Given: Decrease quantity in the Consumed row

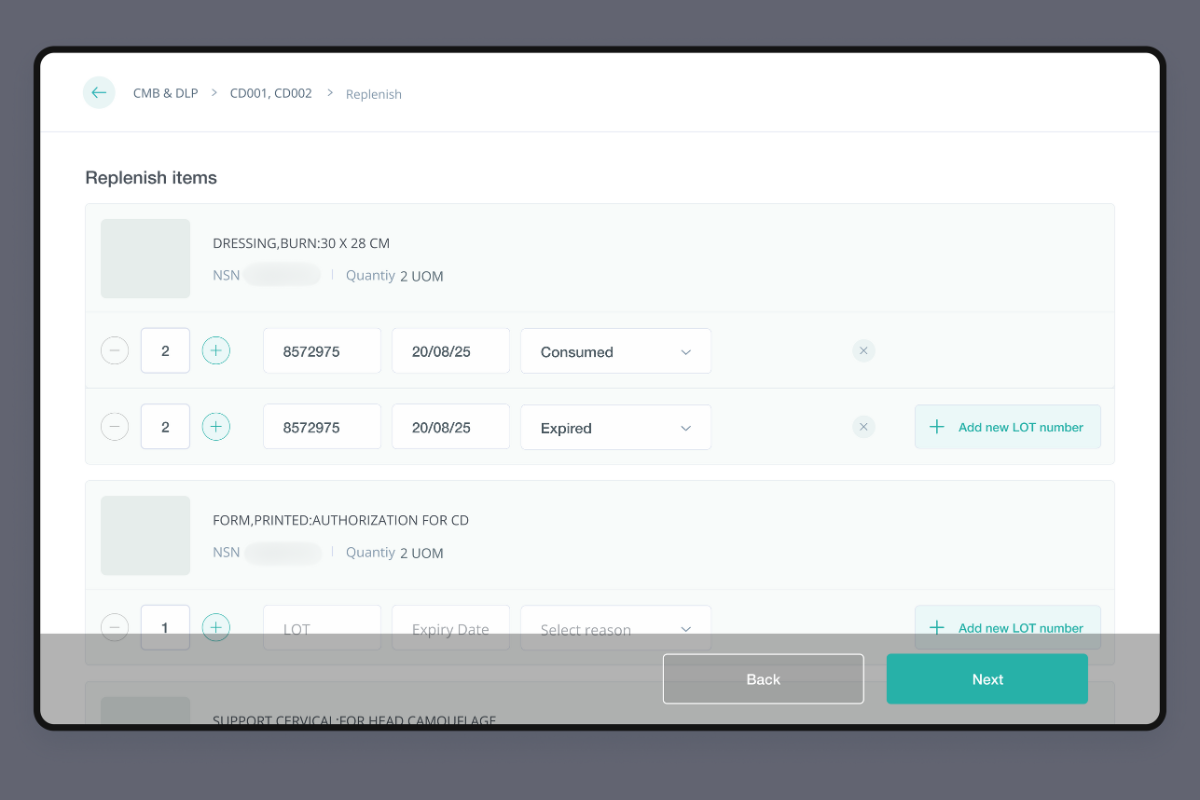Looking at the screenshot, I should 115,350.
